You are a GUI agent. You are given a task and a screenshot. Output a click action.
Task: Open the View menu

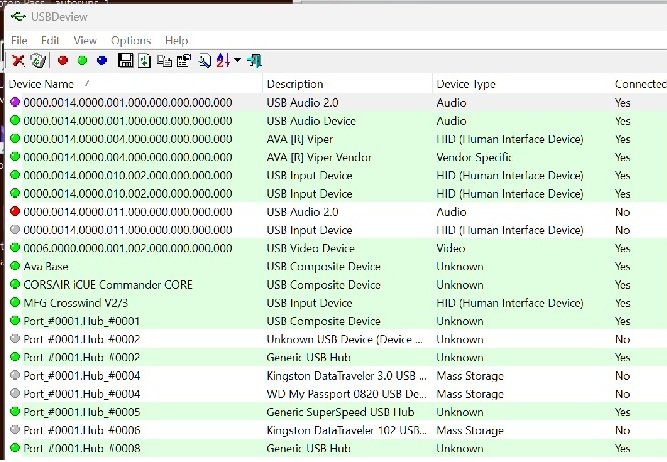point(85,40)
